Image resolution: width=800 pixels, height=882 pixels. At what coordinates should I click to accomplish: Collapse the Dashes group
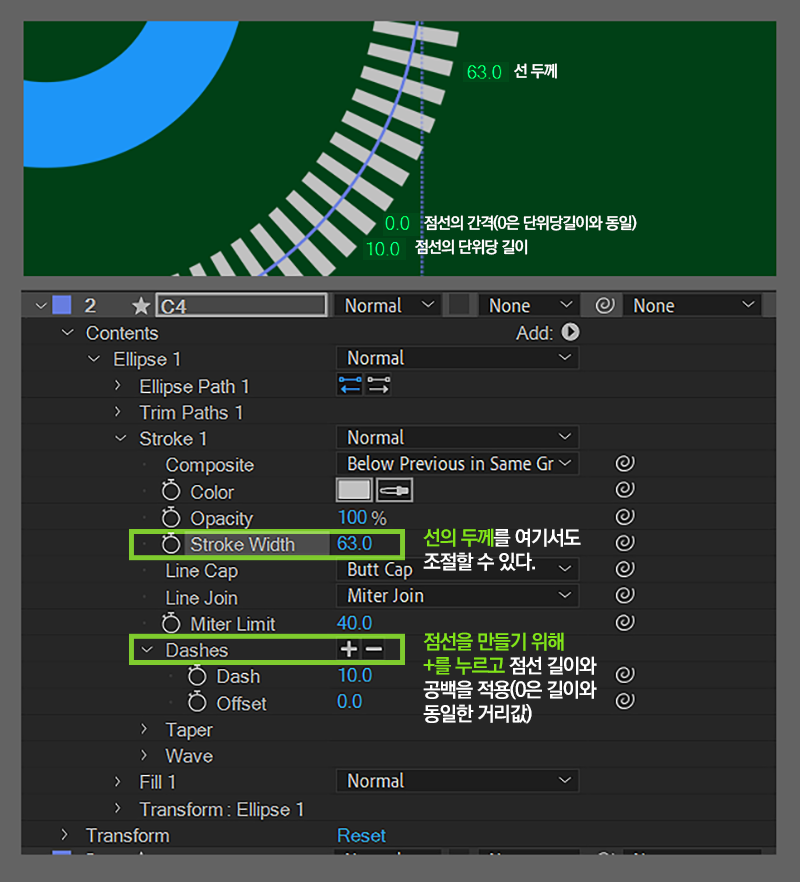pos(147,650)
